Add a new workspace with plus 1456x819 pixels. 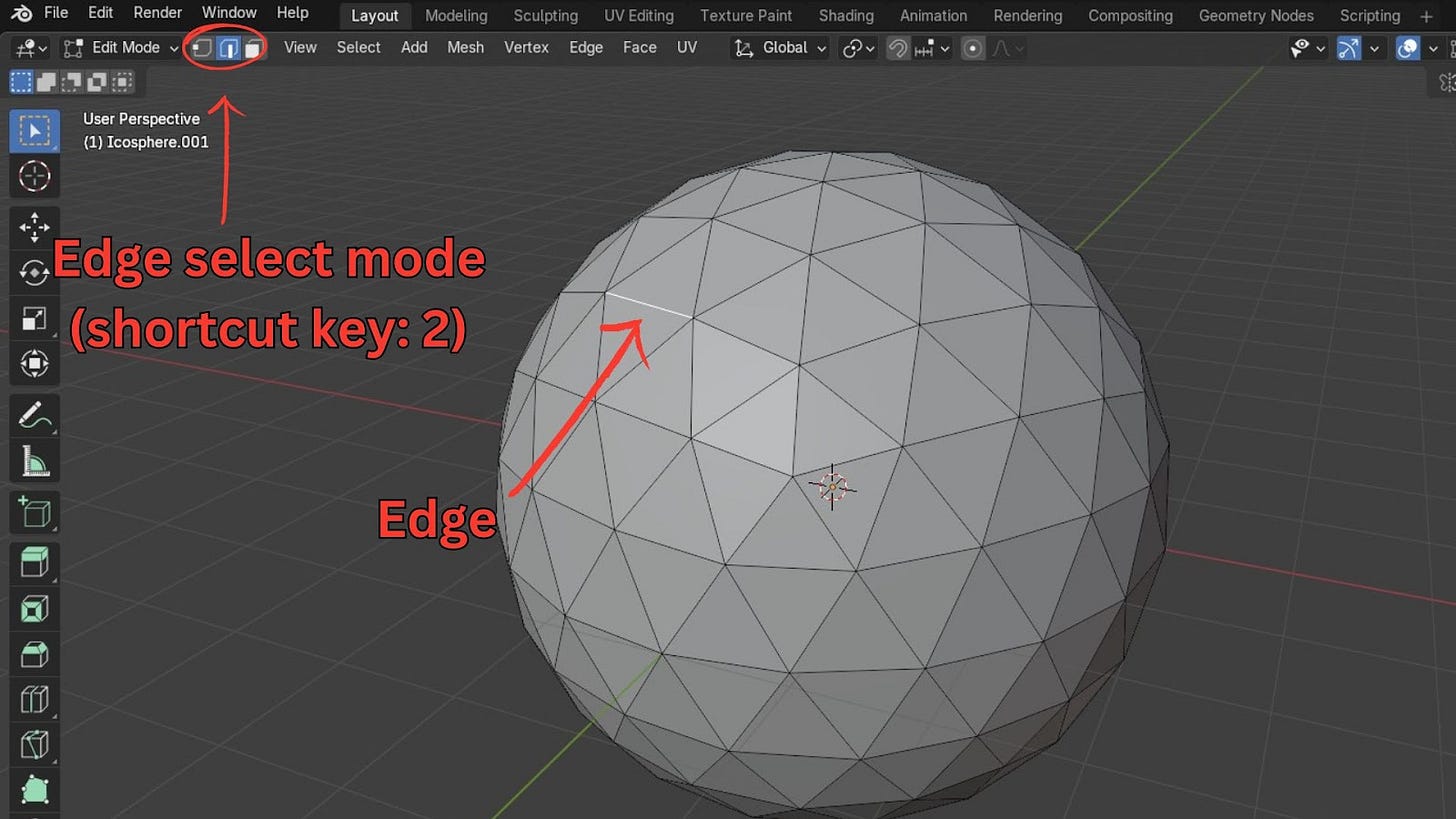pos(1426,16)
